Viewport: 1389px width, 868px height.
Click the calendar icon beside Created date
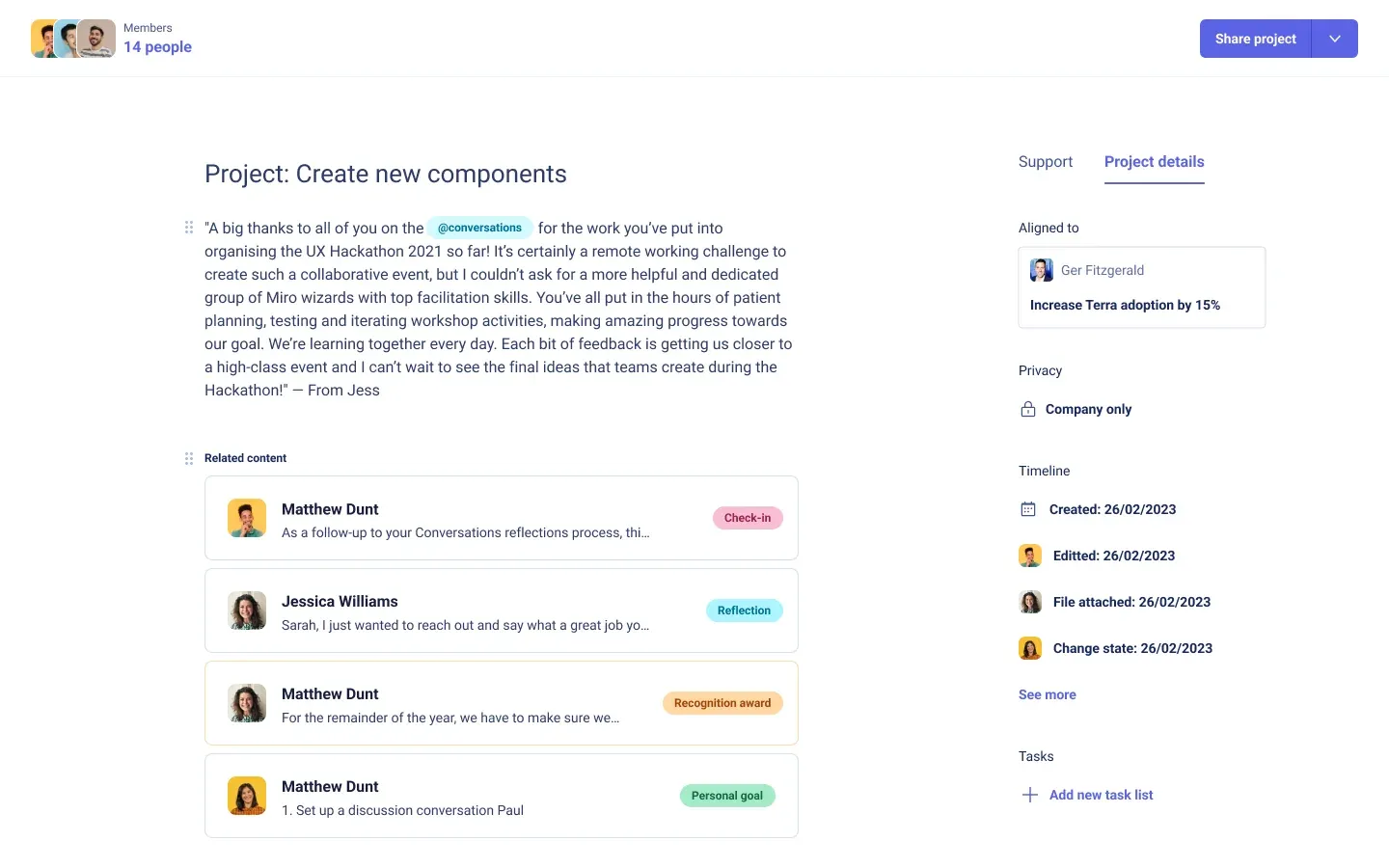click(x=1028, y=509)
